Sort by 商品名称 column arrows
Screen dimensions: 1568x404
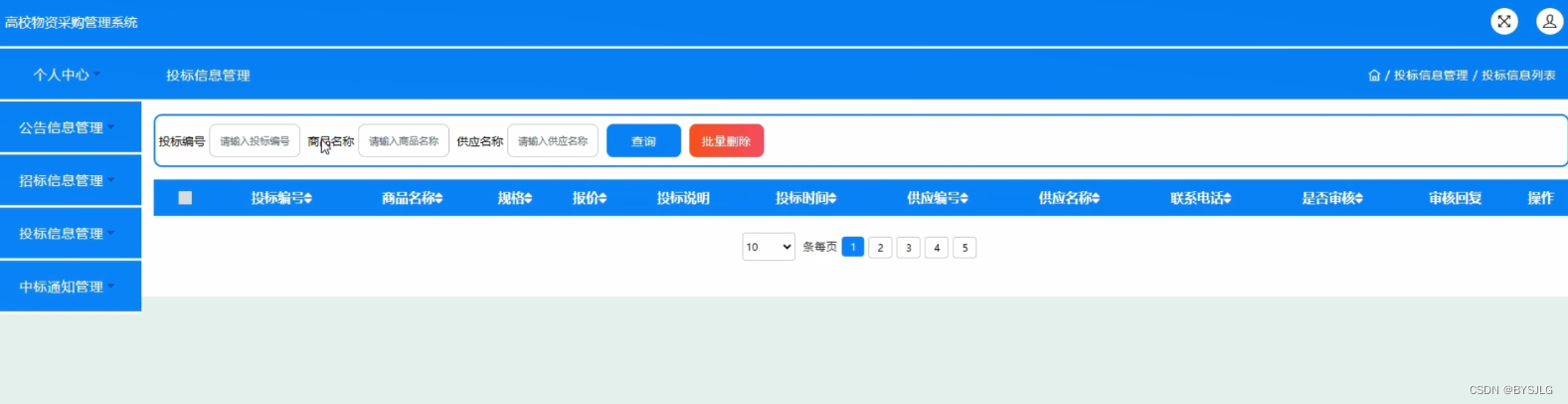coord(439,199)
